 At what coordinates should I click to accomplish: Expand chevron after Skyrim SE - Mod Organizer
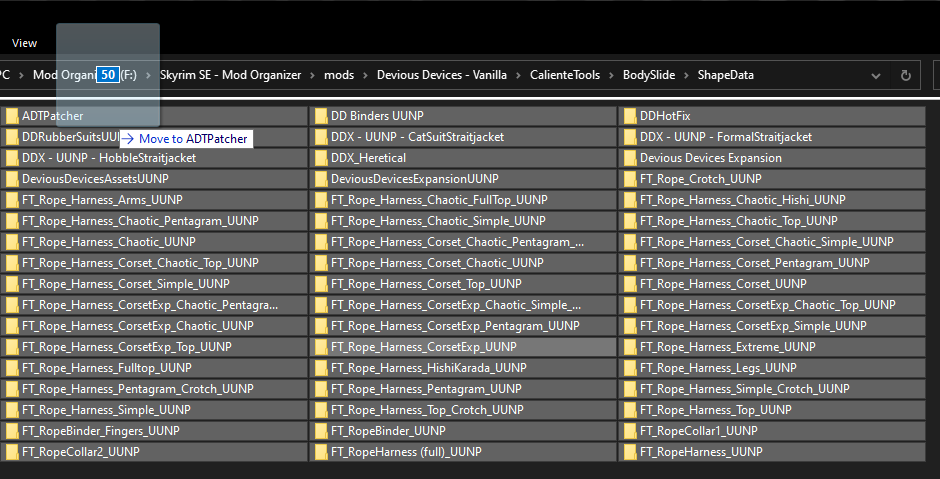coord(313,76)
